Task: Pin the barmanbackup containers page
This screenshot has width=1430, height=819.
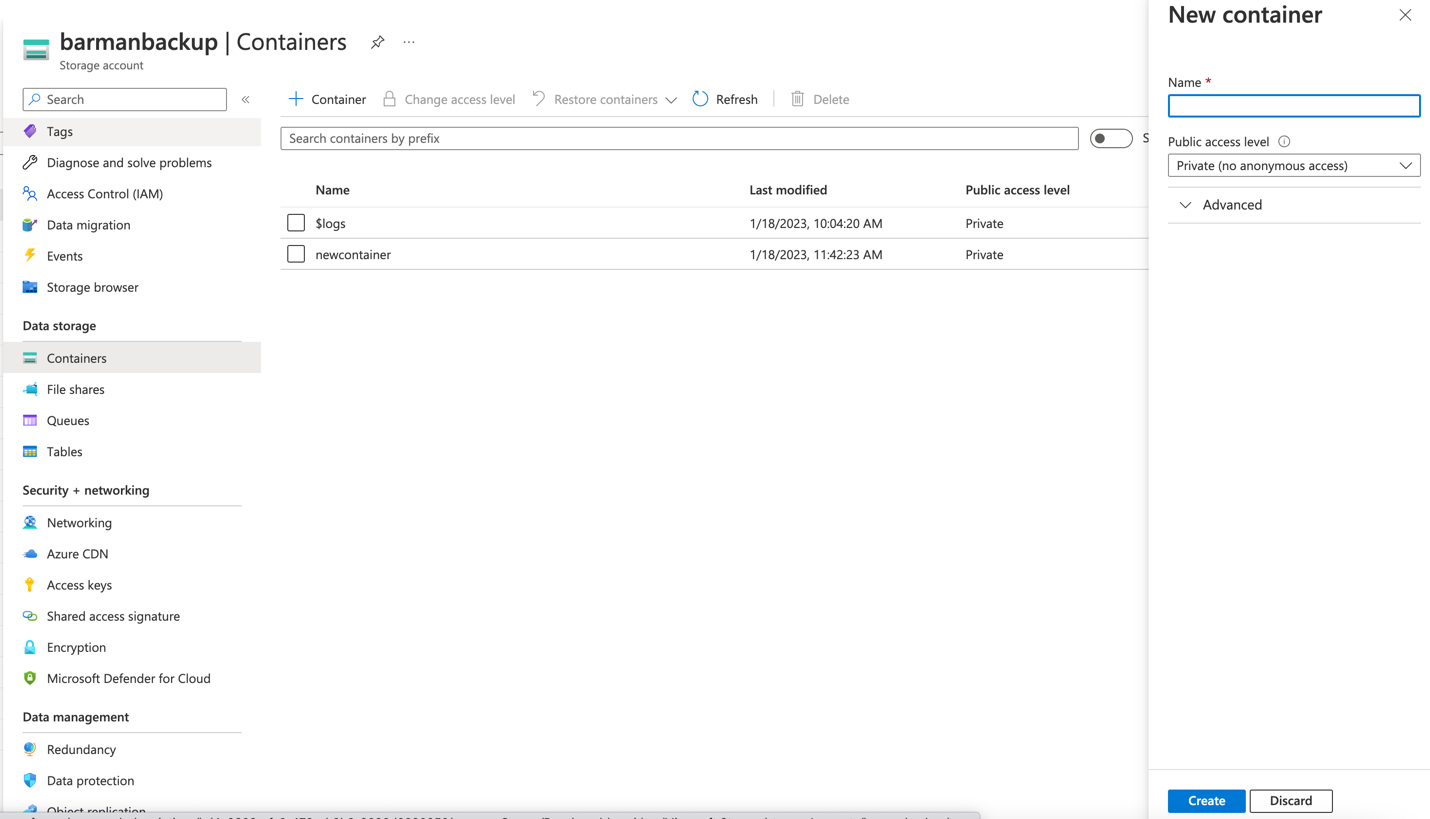Action: click(x=377, y=42)
